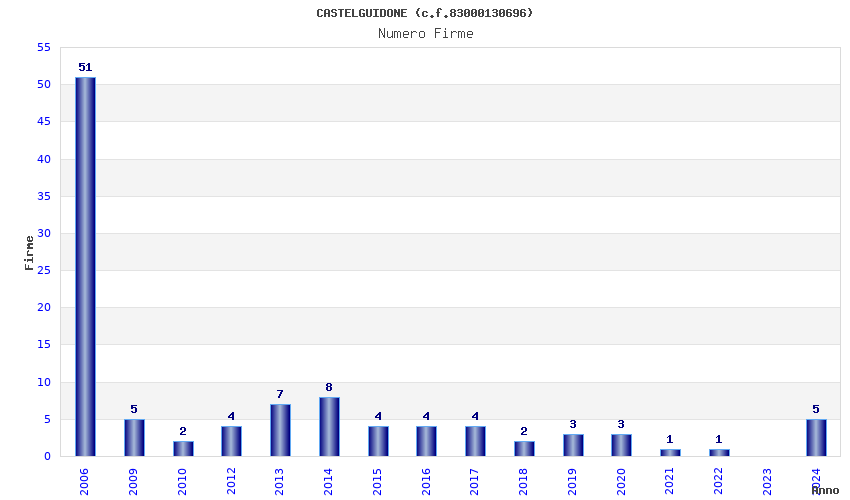This screenshot has height=500, width=850.
Task: Click the x-axis label 2012
Action: coord(231,482)
